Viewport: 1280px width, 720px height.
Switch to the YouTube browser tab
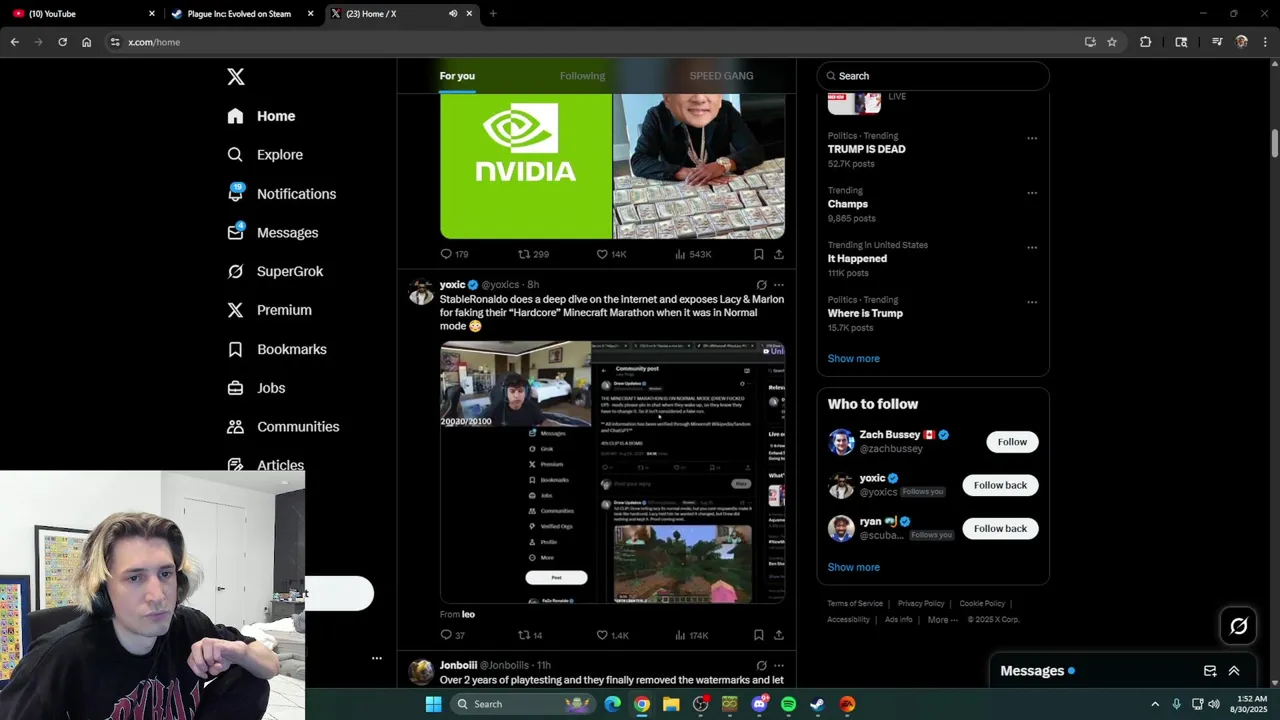tap(83, 14)
